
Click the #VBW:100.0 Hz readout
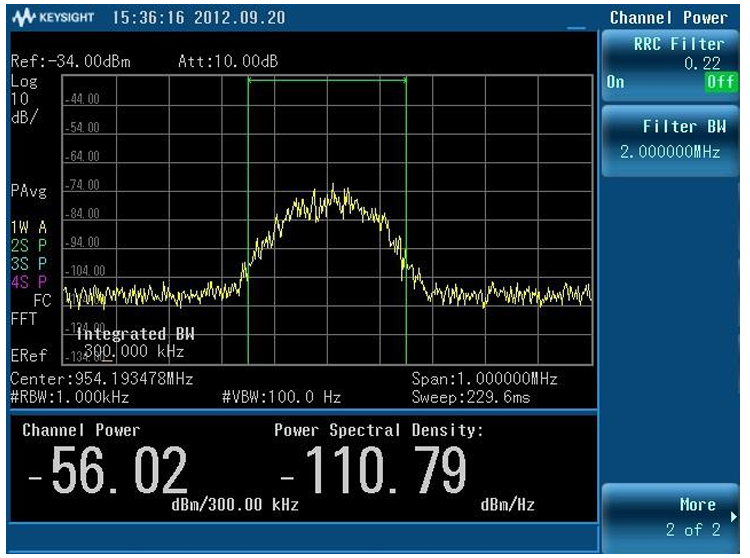click(282, 397)
